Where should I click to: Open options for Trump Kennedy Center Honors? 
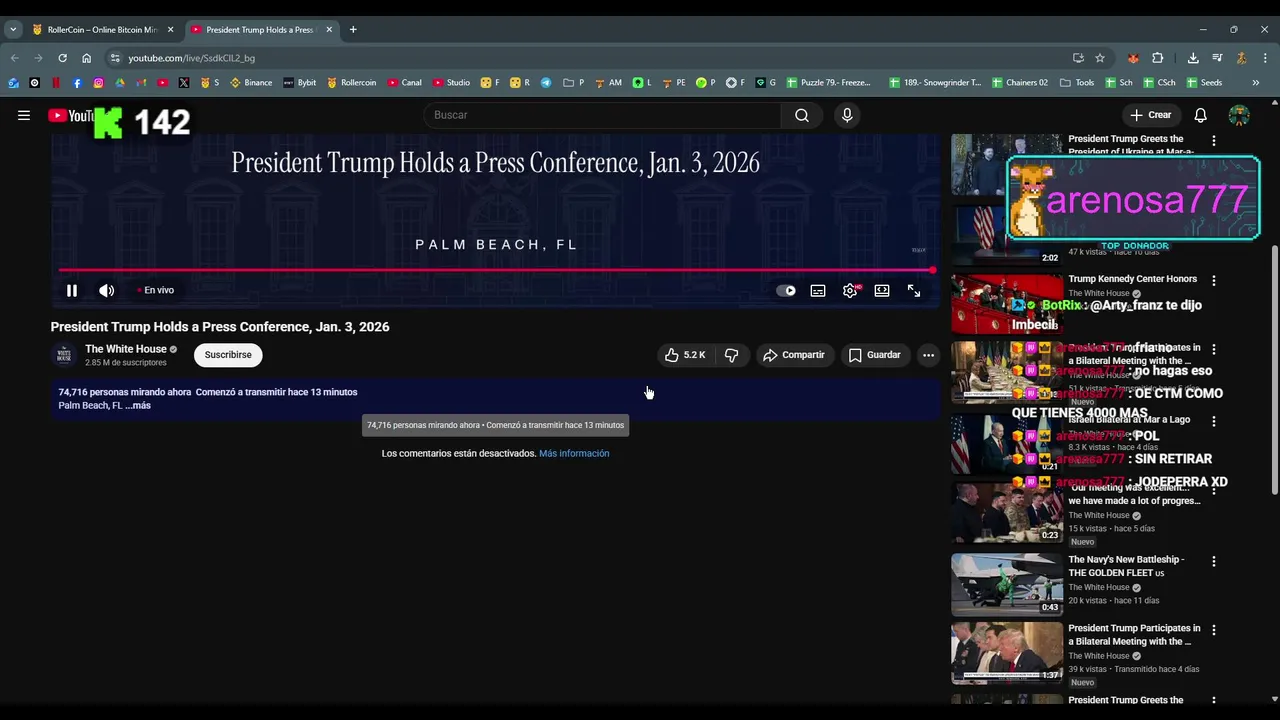[1214, 281]
